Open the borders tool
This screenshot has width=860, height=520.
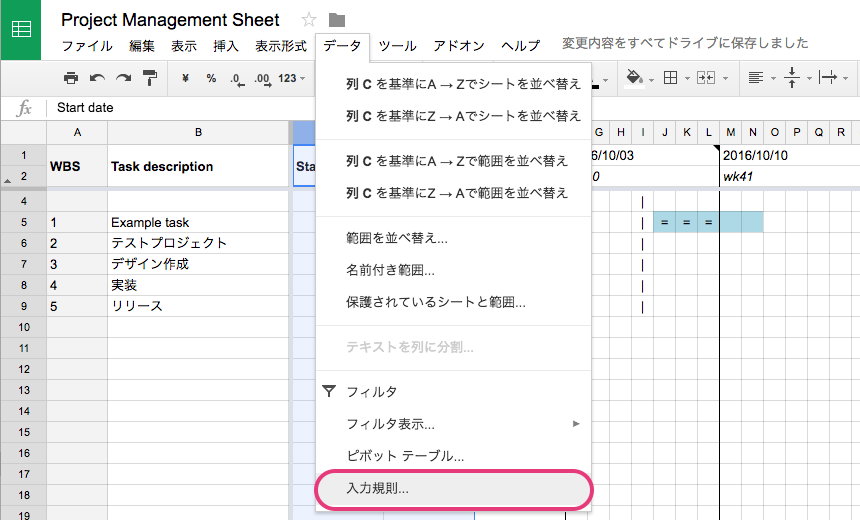670,78
